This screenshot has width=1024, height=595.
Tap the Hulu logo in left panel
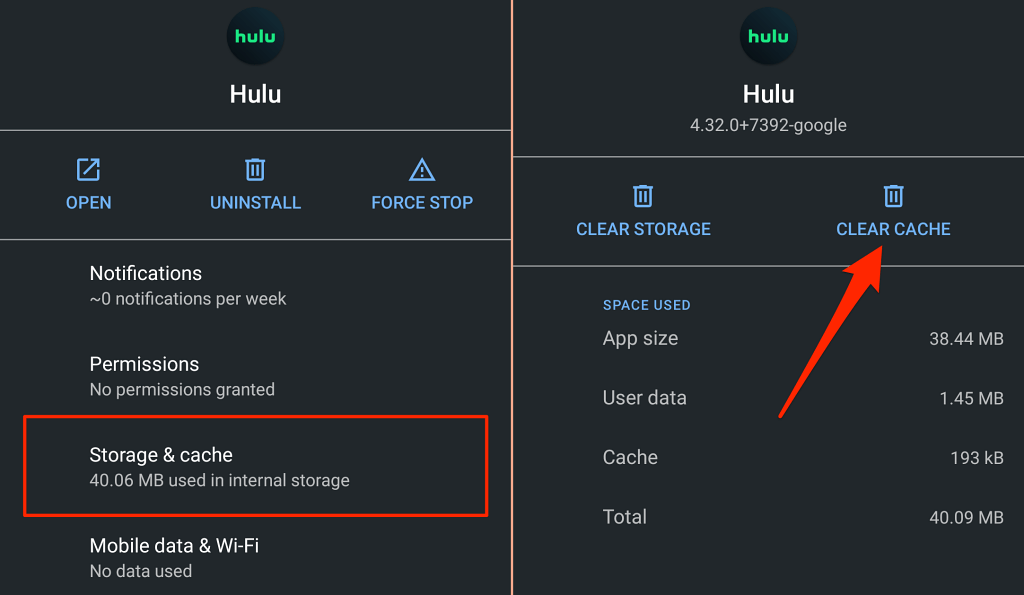(256, 36)
